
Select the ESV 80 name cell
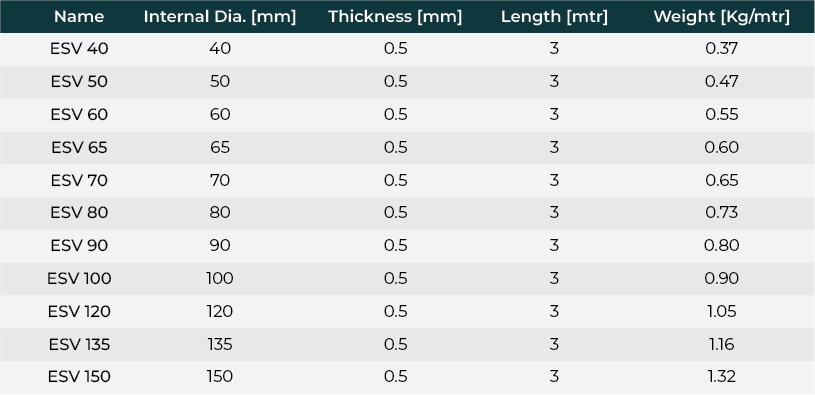79,213
